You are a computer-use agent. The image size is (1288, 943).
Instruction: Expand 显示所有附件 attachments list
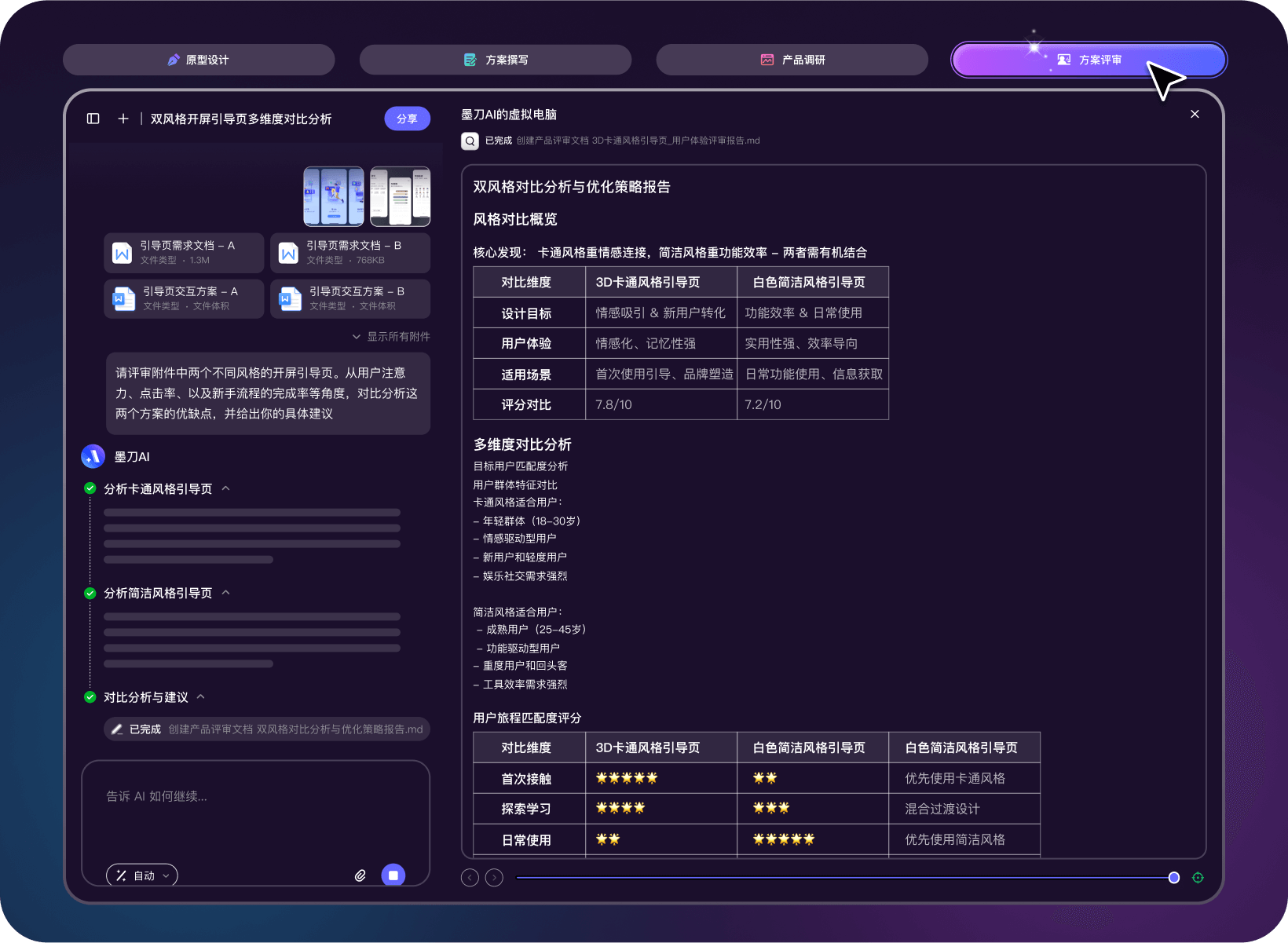[x=390, y=337]
